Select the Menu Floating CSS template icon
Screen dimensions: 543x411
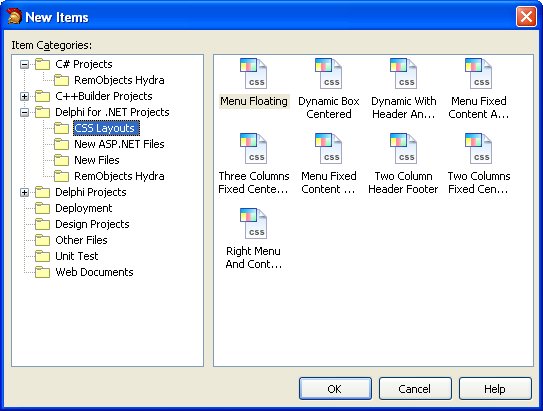pyautogui.click(x=253, y=74)
